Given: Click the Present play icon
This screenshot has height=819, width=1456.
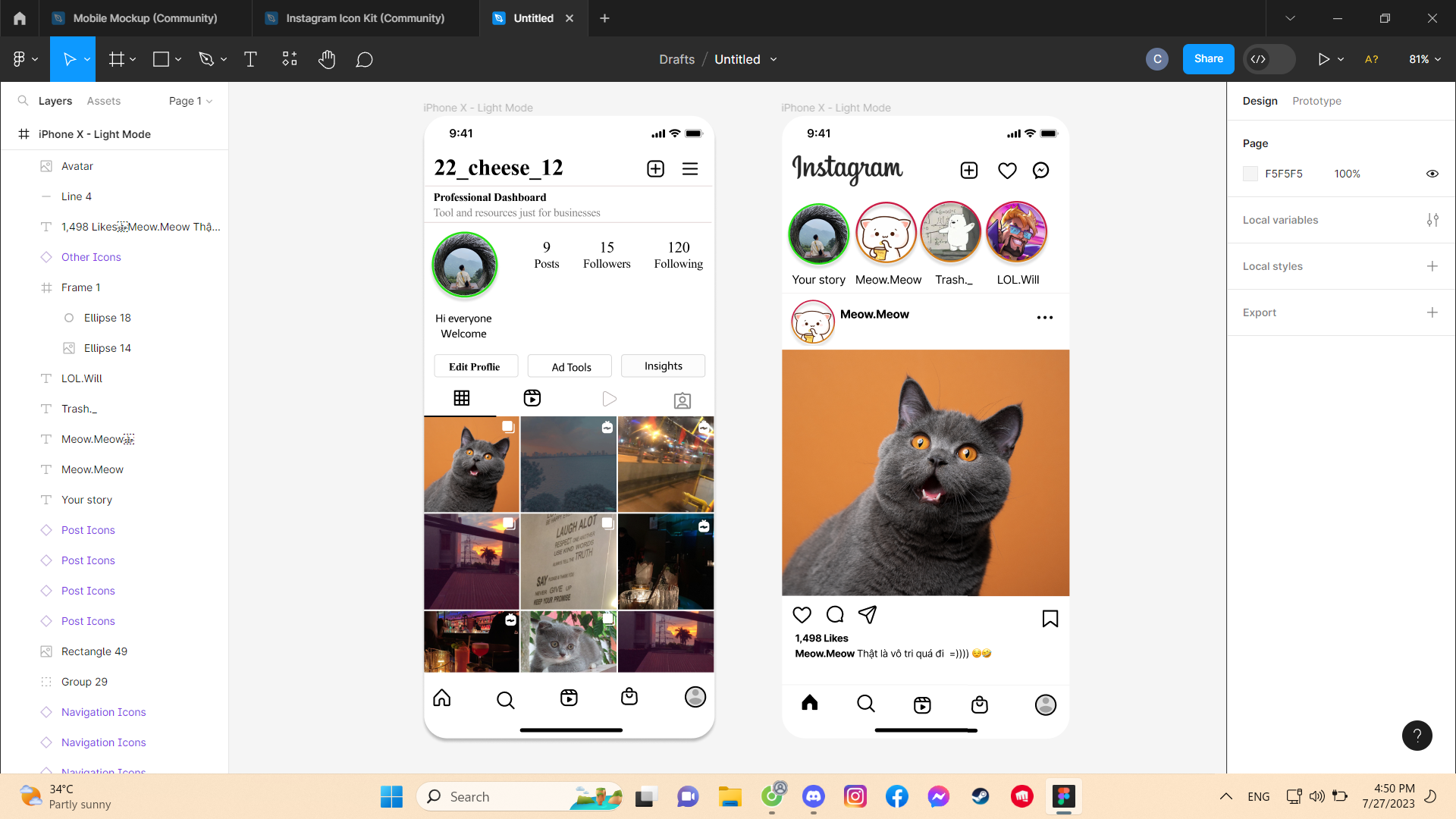Looking at the screenshot, I should [x=1324, y=59].
